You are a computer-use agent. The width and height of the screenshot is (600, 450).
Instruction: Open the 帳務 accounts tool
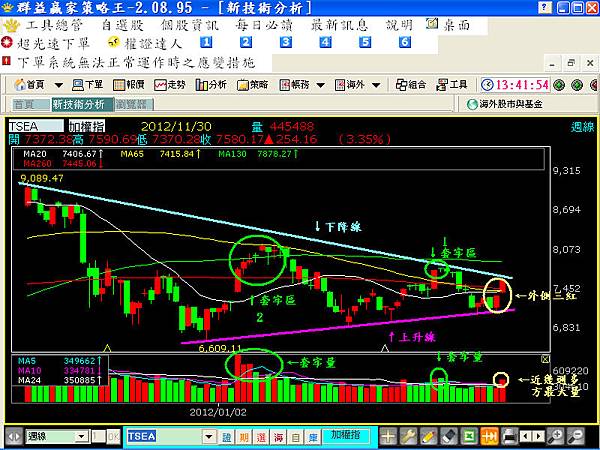tap(294, 85)
